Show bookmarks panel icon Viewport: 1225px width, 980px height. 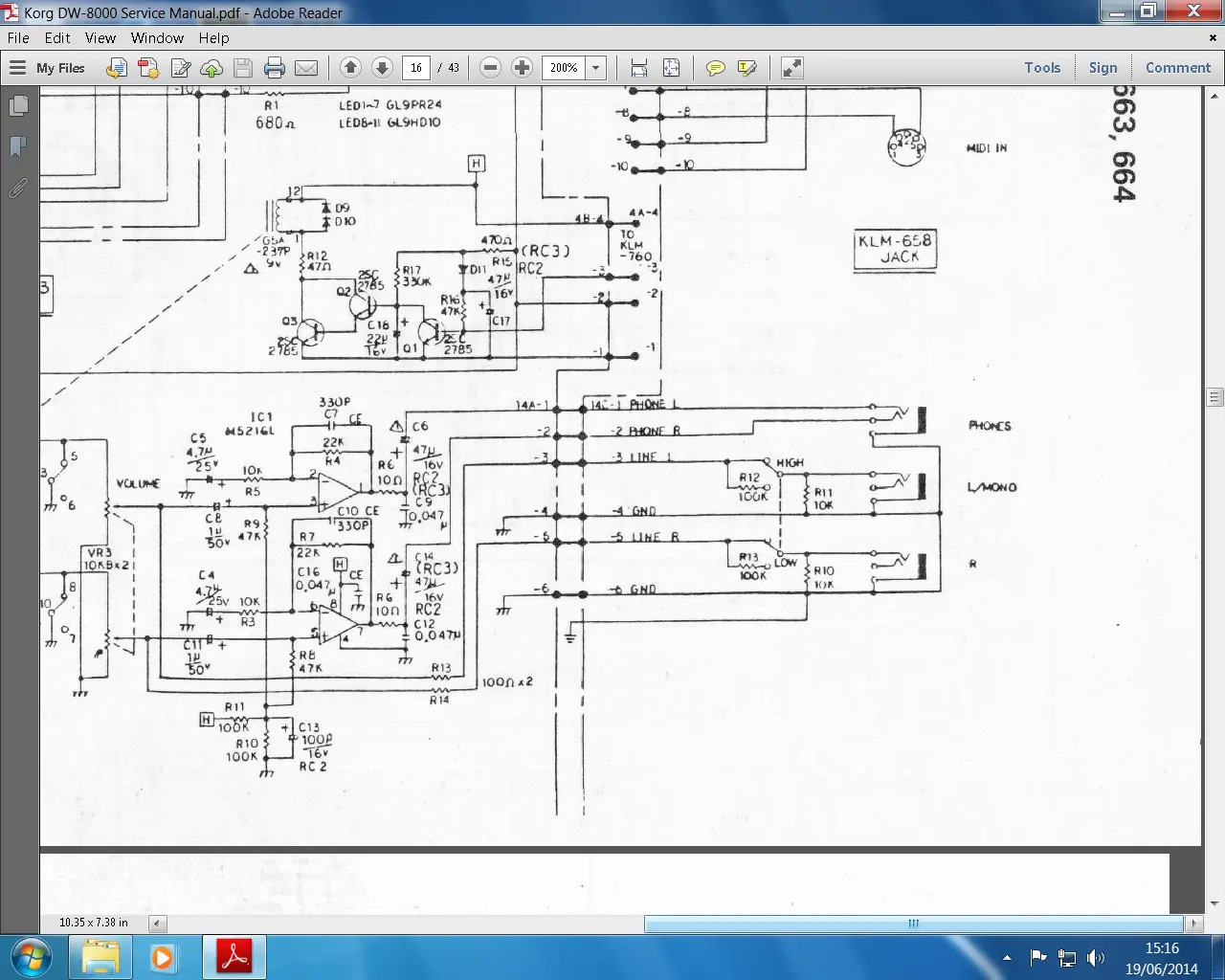coord(17,146)
